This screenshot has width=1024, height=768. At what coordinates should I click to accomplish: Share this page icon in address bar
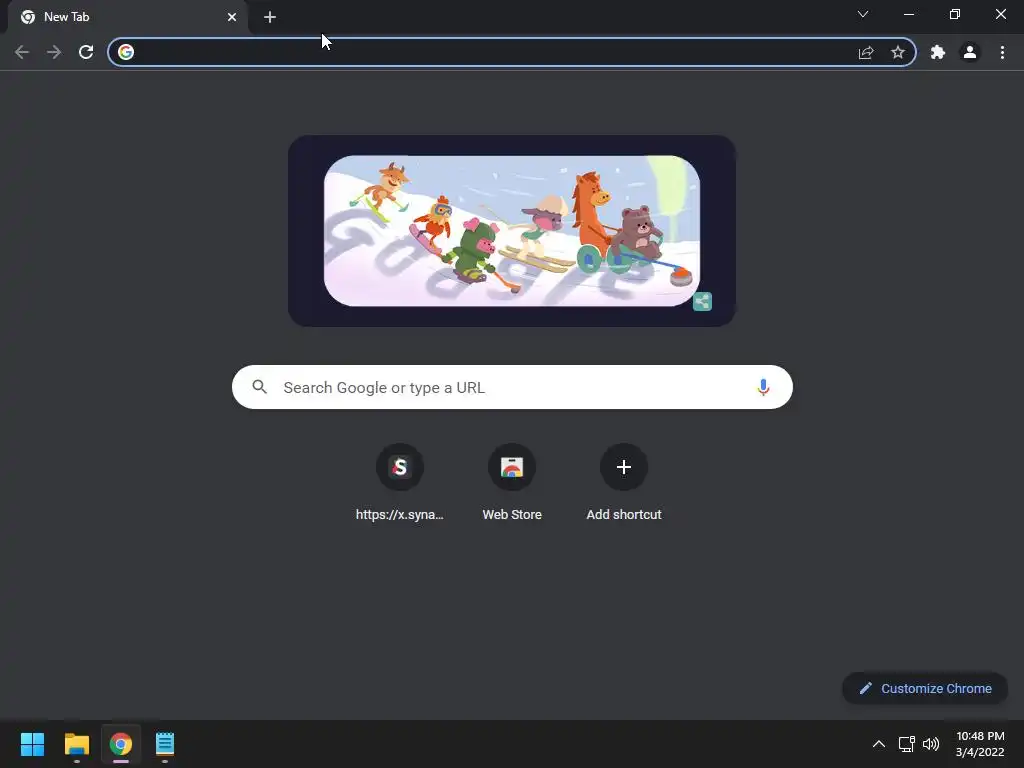(x=866, y=52)
